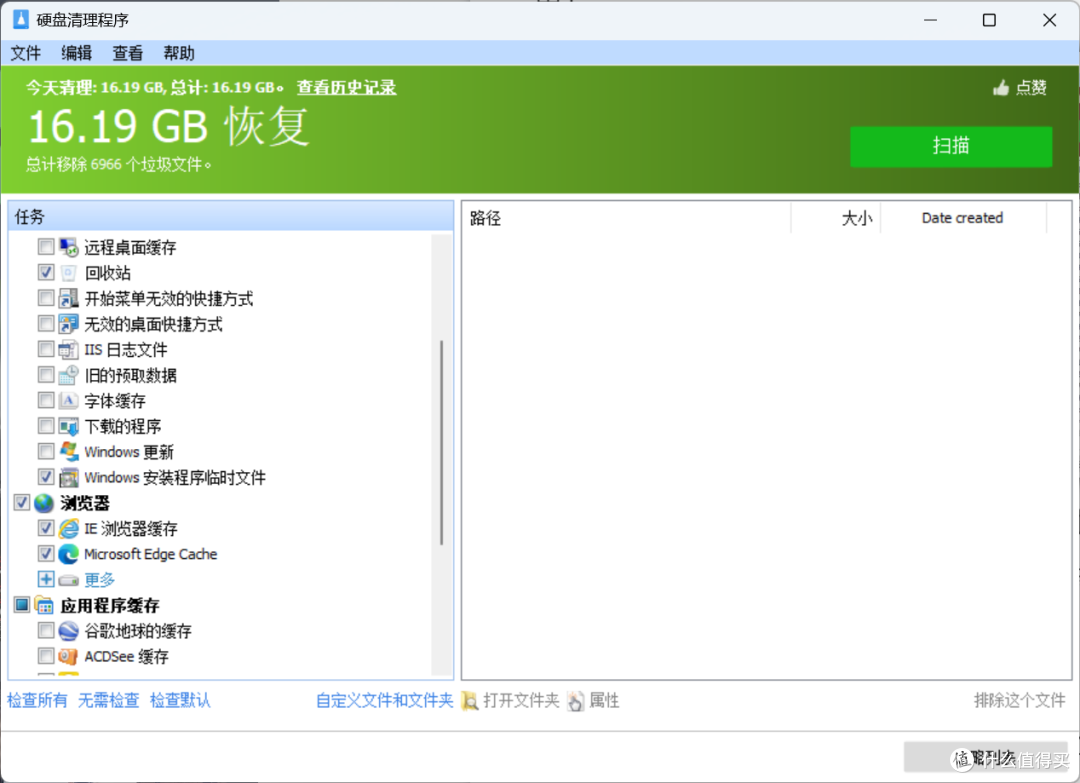Viewport: 1080px width, 783px height.
Task: Uncheck the 回收站 checkbox
Action: tap(45, 273)
